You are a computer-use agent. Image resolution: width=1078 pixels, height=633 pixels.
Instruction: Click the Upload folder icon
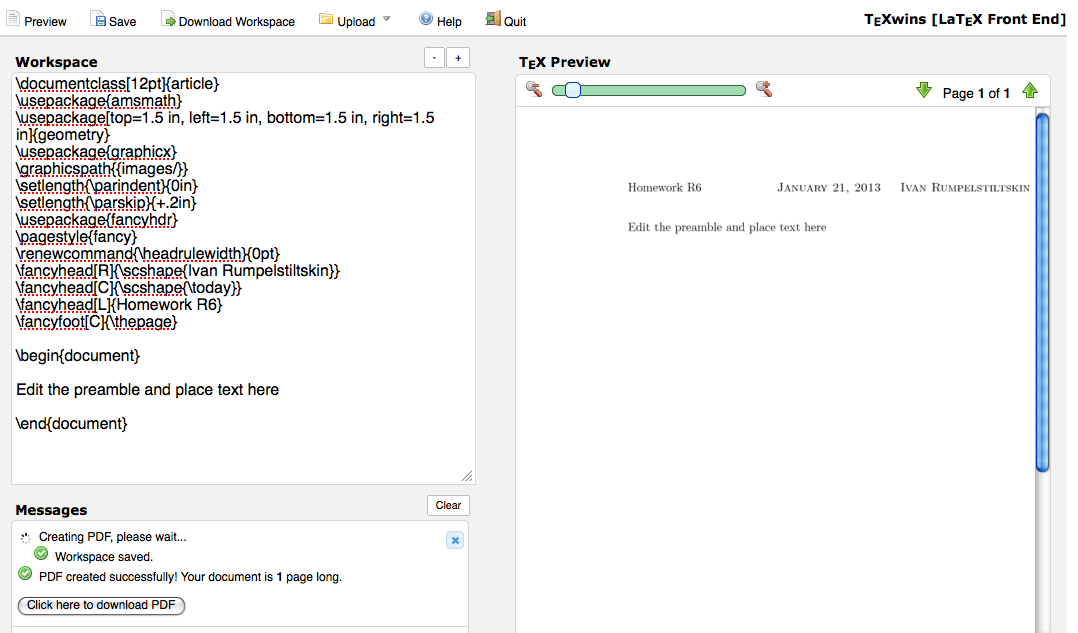[x=326, y=20]
